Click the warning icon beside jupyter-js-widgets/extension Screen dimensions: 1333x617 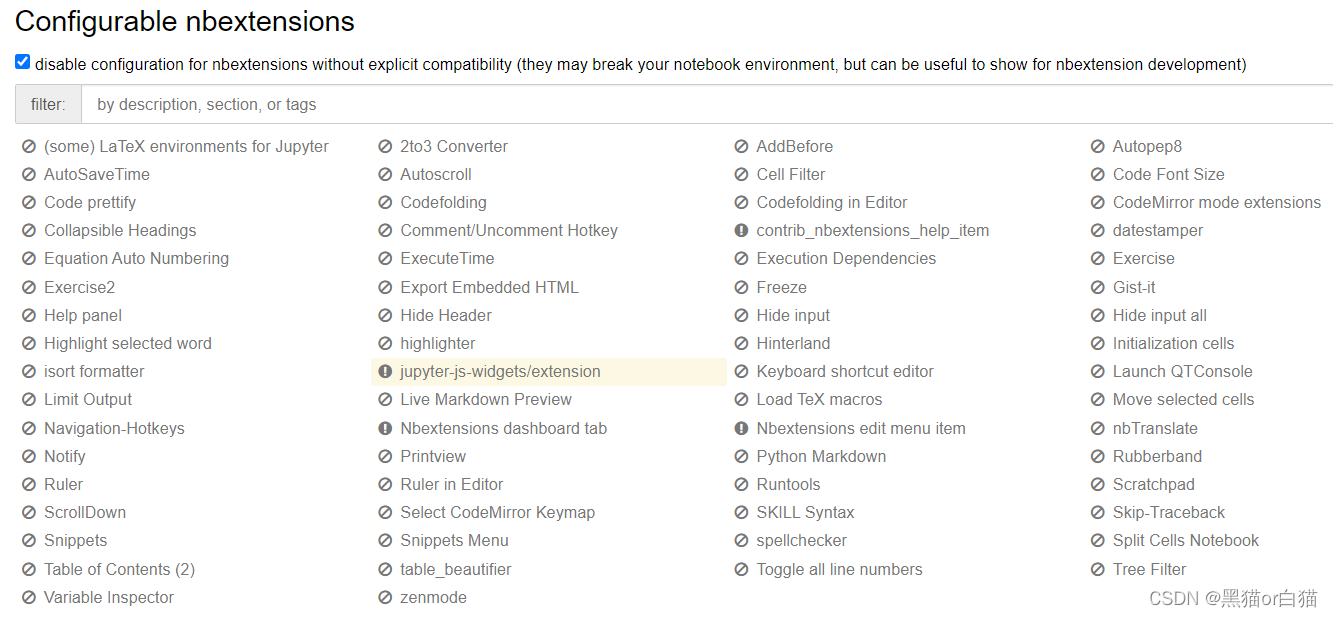(385, 372)
